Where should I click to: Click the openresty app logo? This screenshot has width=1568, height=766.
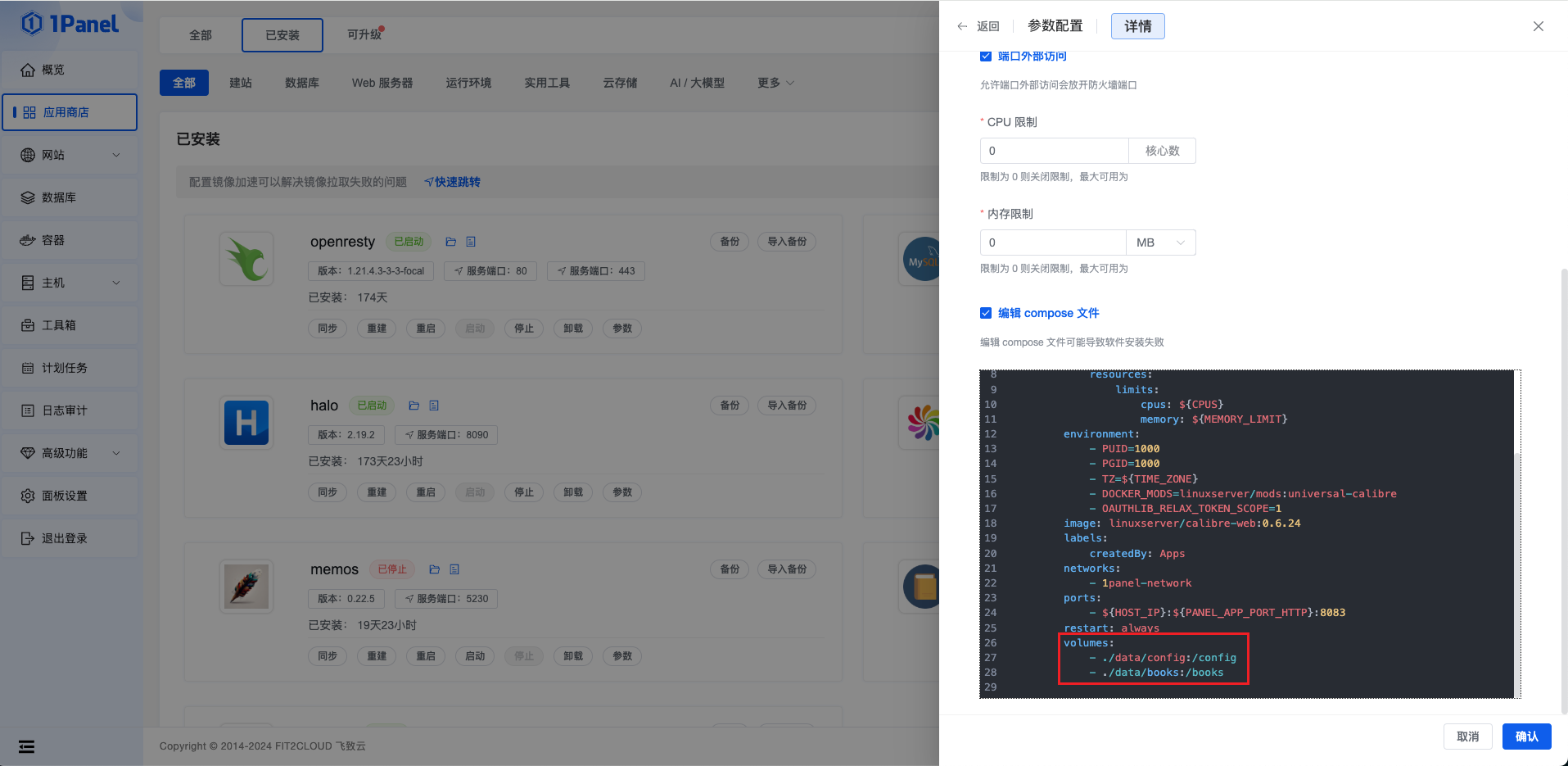tap(246, 259)
